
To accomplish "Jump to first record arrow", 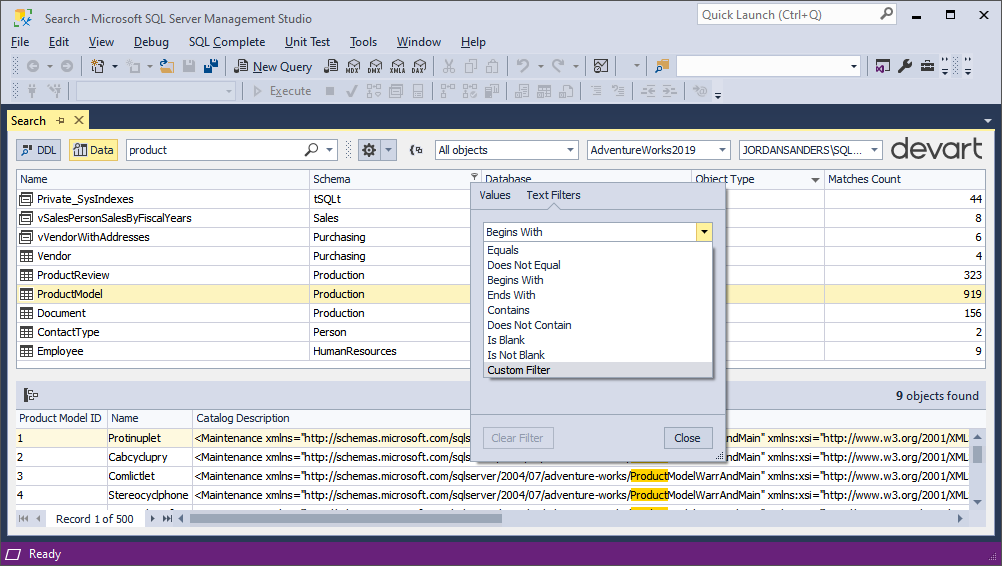I will click(x=24, y=519).
